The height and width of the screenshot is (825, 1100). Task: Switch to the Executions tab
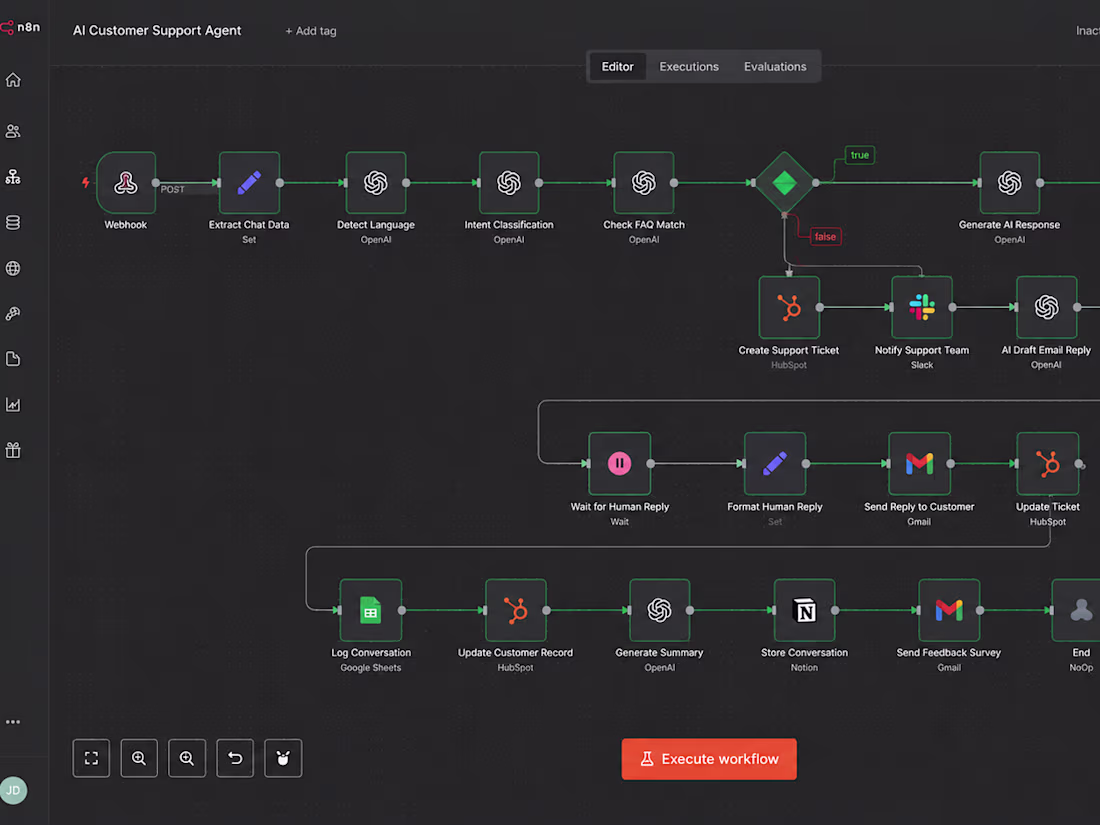(689, 67)
